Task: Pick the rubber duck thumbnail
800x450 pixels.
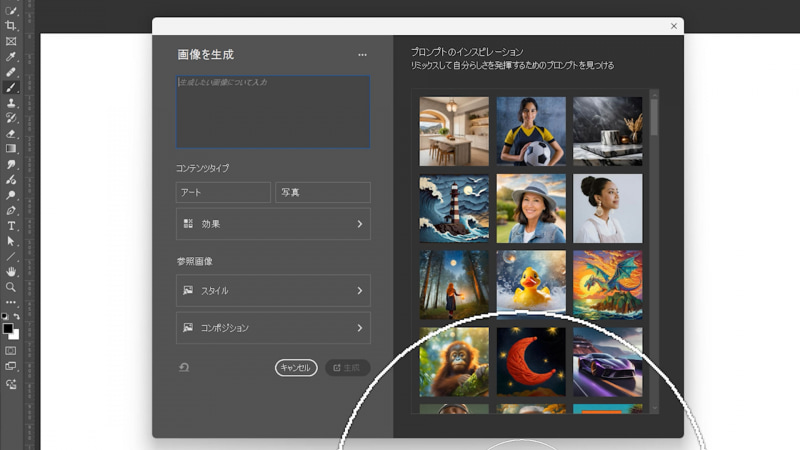Action: click(x=531, y=285)
